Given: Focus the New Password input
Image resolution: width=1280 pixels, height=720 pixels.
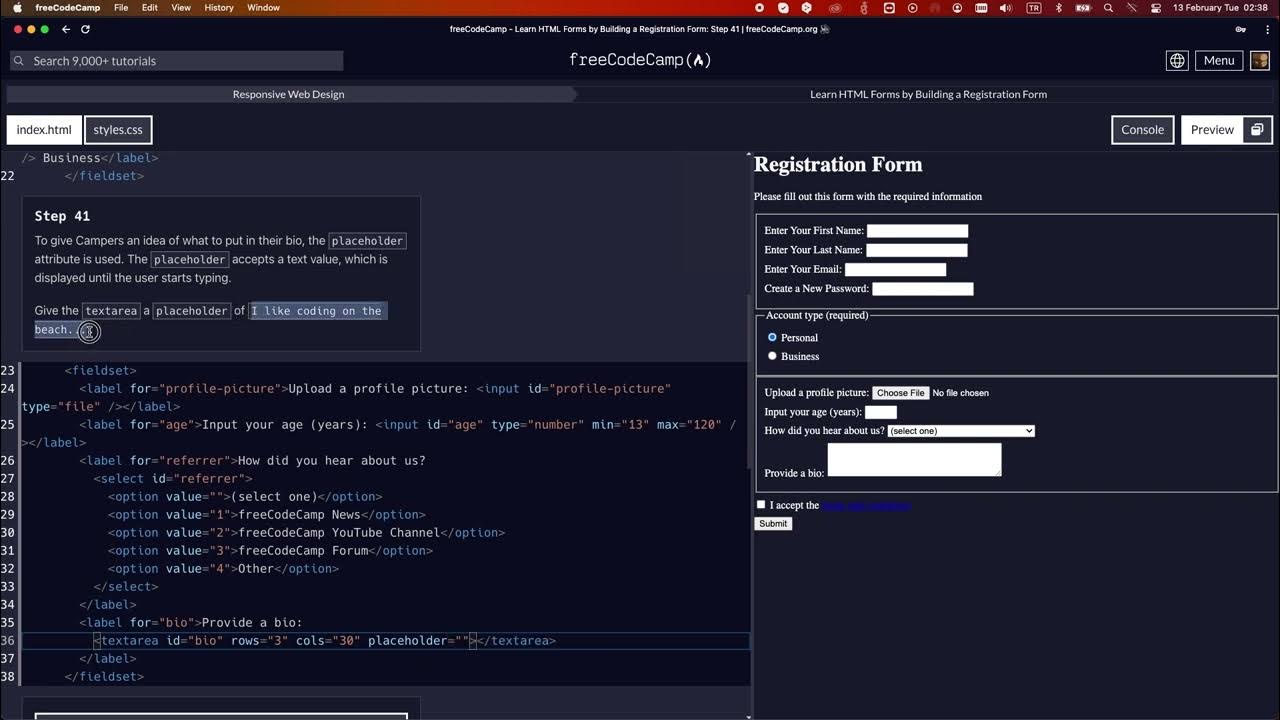Looking at the screenshot, I should click(922, 289).
